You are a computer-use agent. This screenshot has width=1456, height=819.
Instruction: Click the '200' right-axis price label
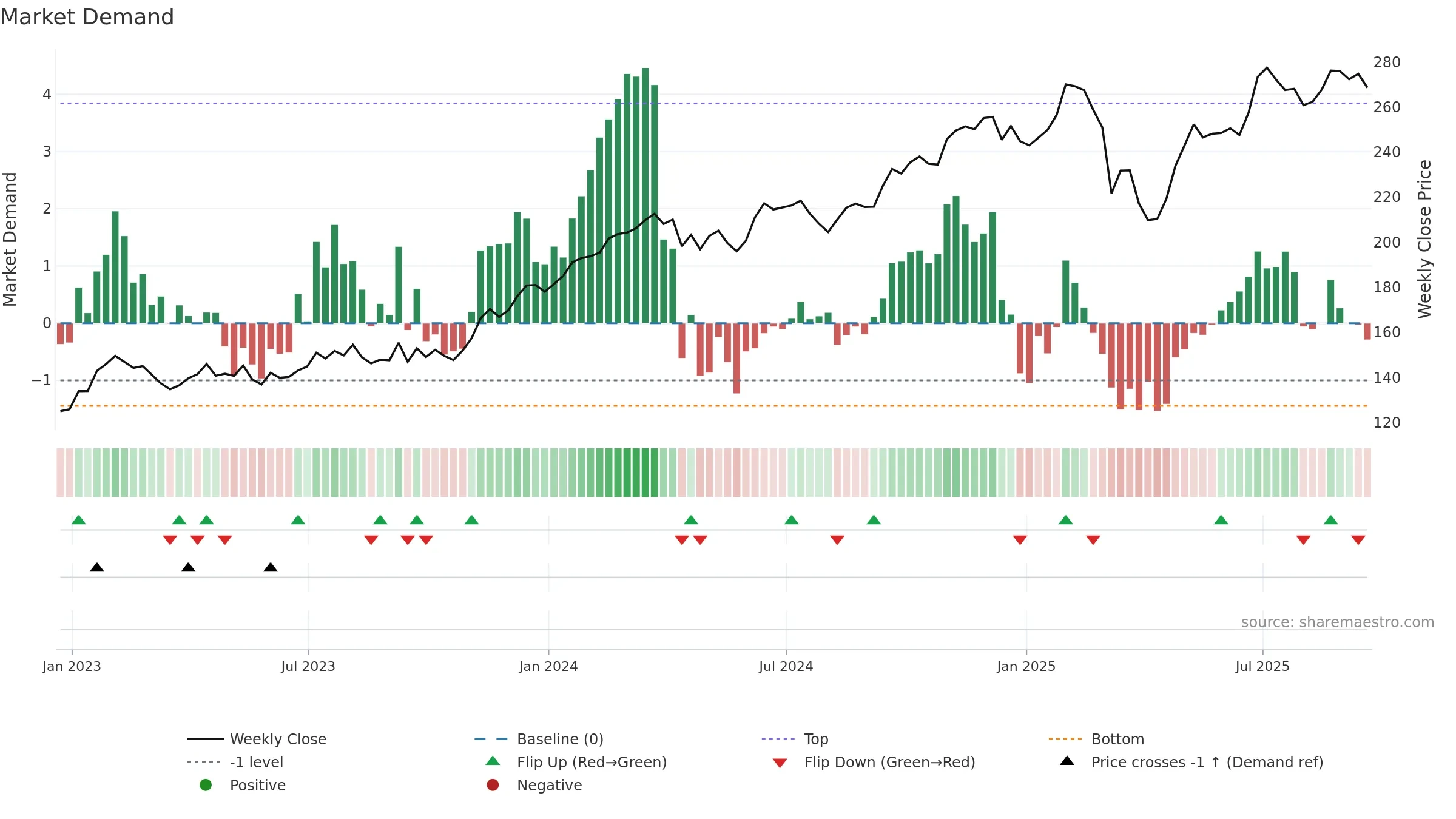1387,243
